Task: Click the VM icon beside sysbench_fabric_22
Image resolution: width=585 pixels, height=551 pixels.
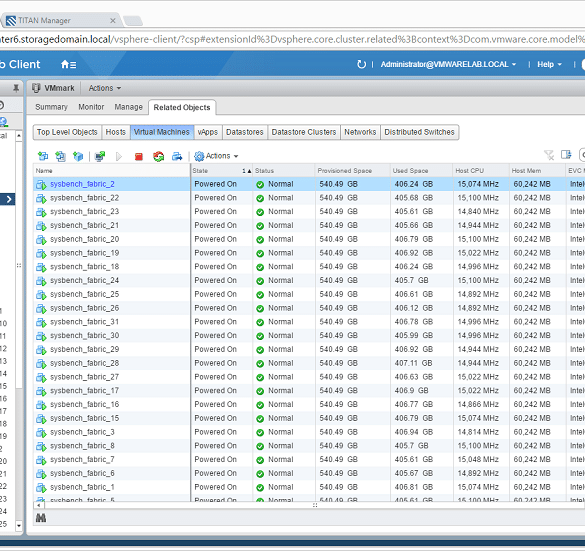Action: pos(41,198)
